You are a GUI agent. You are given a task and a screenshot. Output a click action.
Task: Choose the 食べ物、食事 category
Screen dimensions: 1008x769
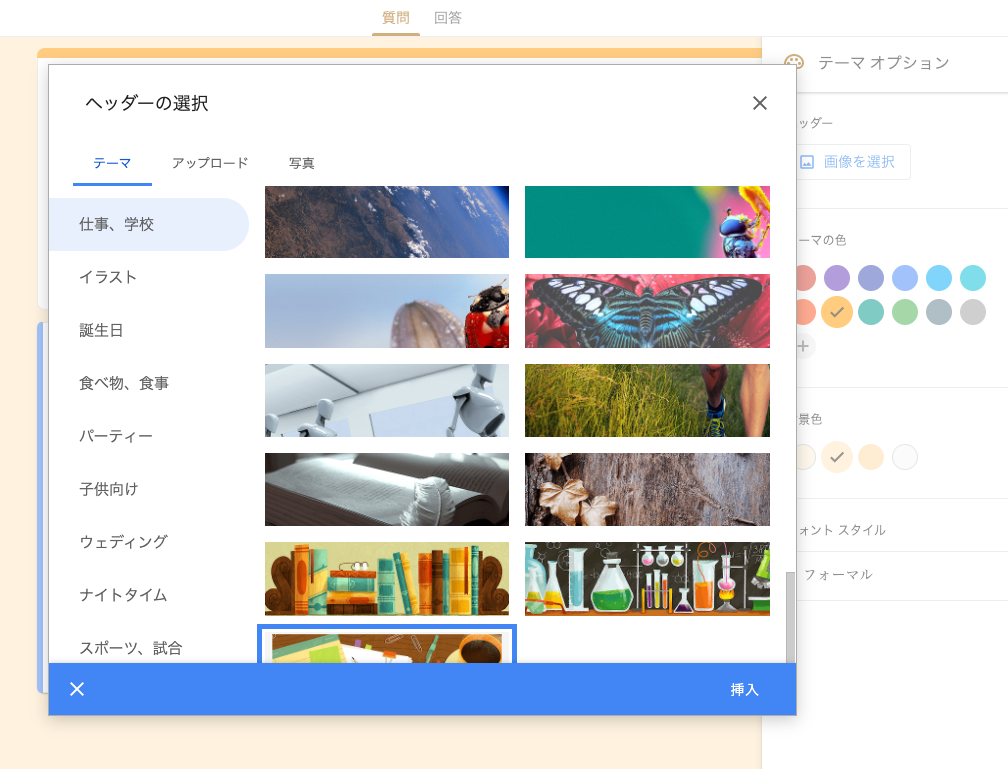(x=124, y=383)
